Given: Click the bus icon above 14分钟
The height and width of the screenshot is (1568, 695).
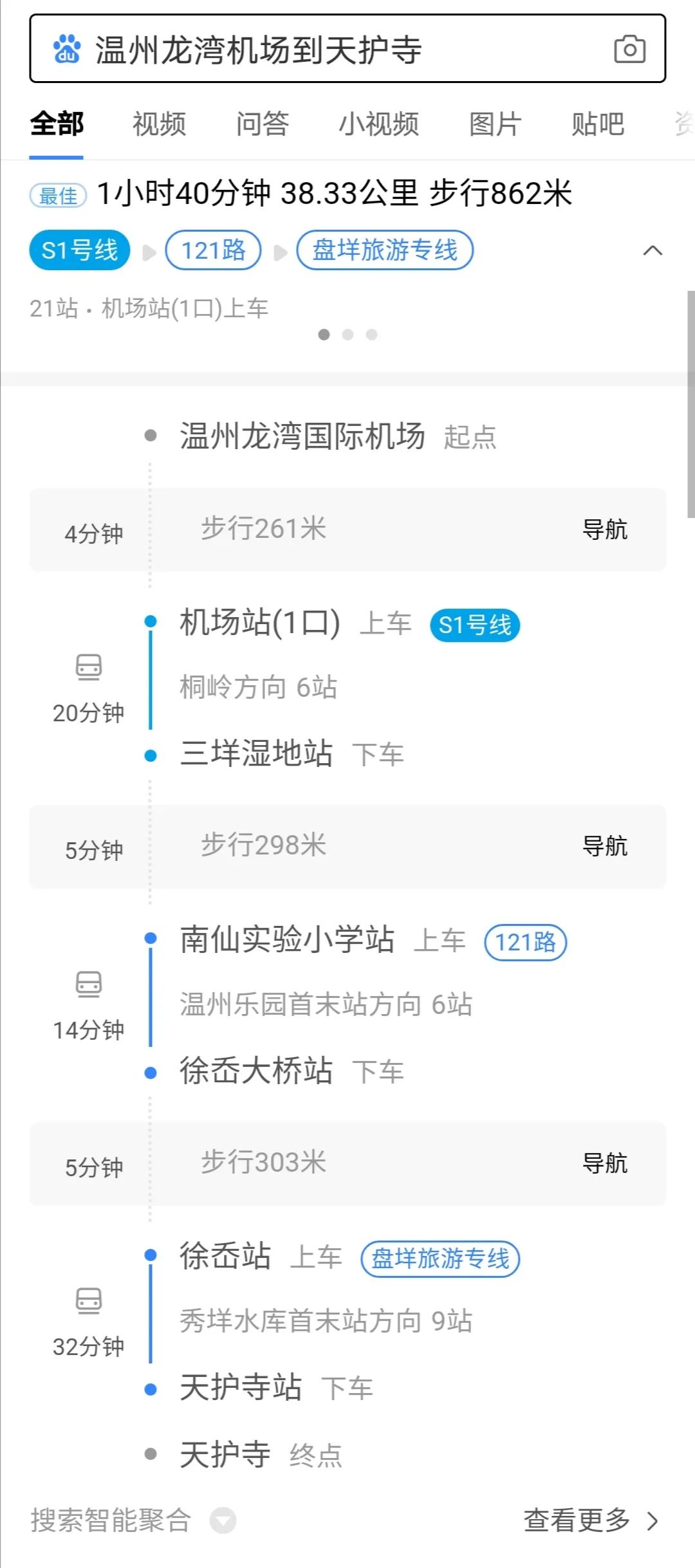Looking at the screenshot, I should pos(89,984).
